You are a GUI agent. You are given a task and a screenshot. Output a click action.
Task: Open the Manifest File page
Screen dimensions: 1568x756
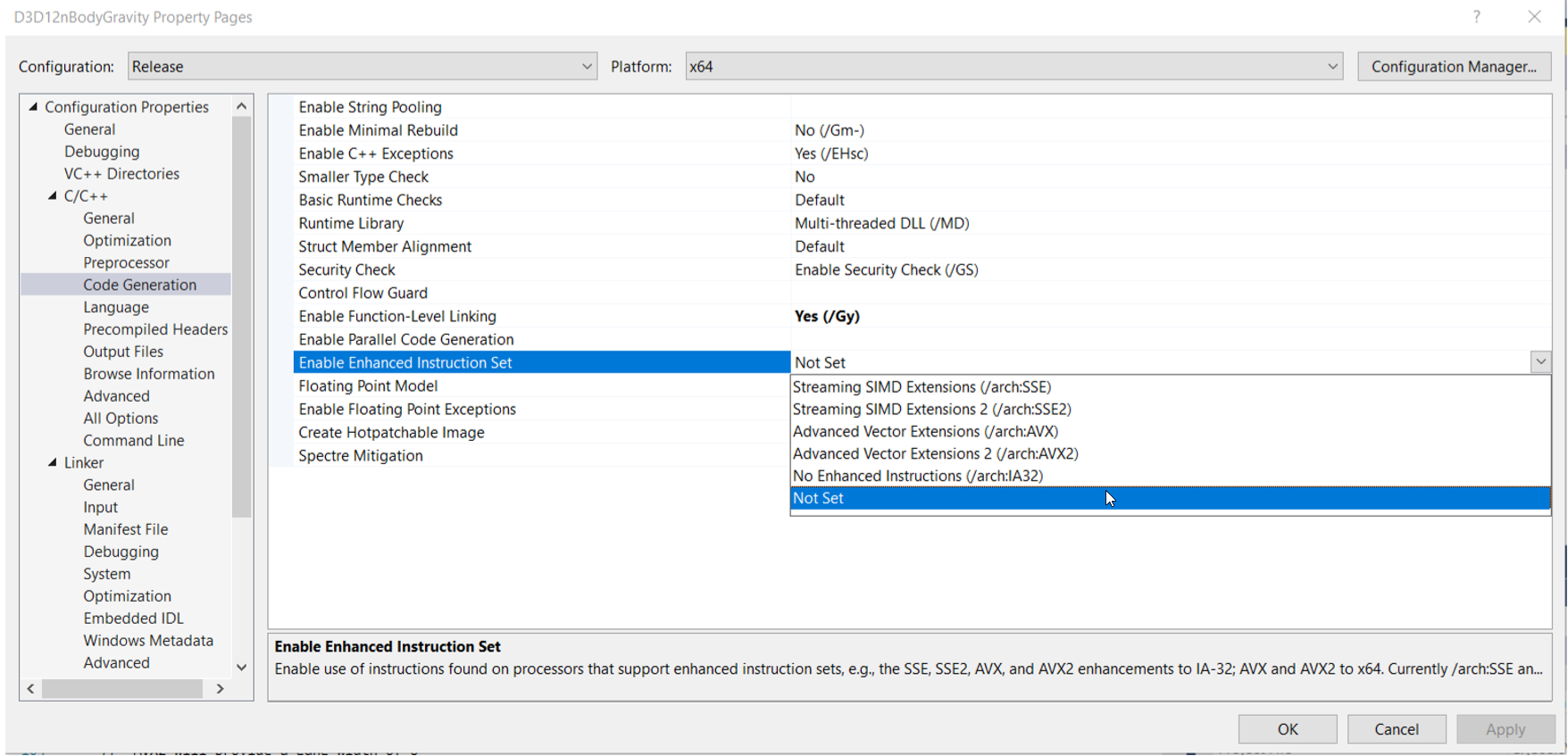coord(126,529)
